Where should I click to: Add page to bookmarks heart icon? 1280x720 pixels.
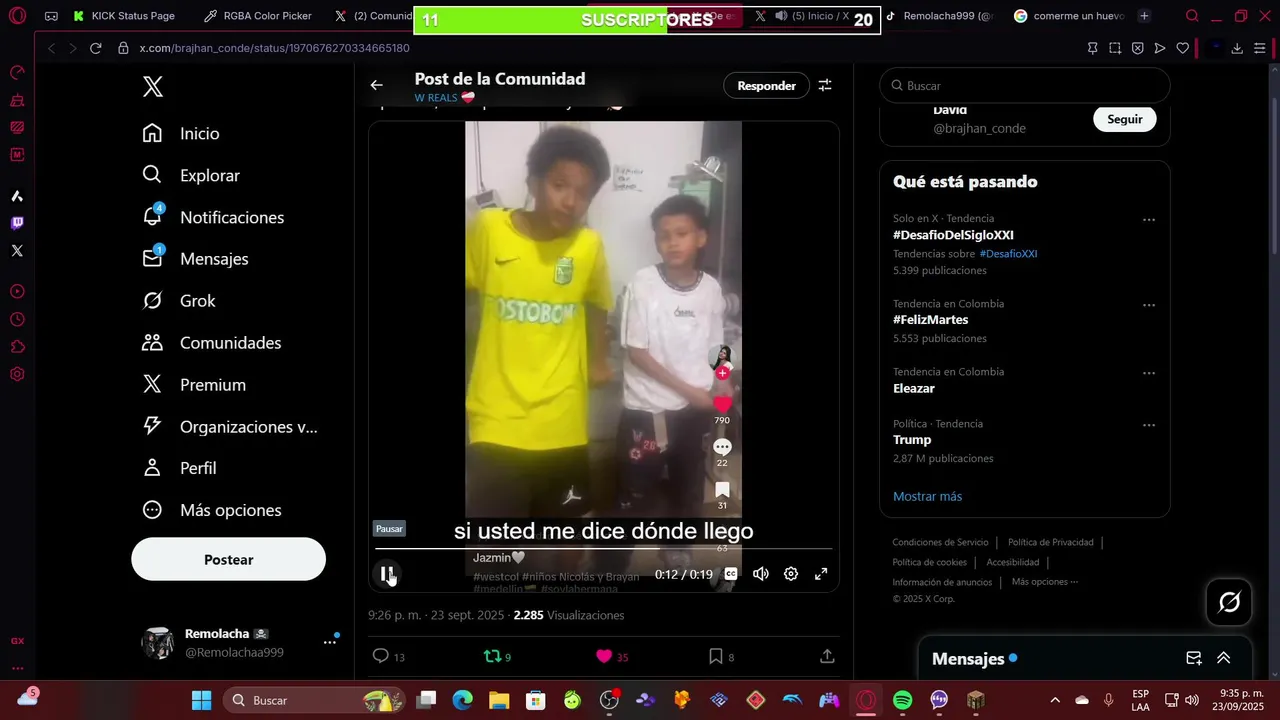(1182, 48)
